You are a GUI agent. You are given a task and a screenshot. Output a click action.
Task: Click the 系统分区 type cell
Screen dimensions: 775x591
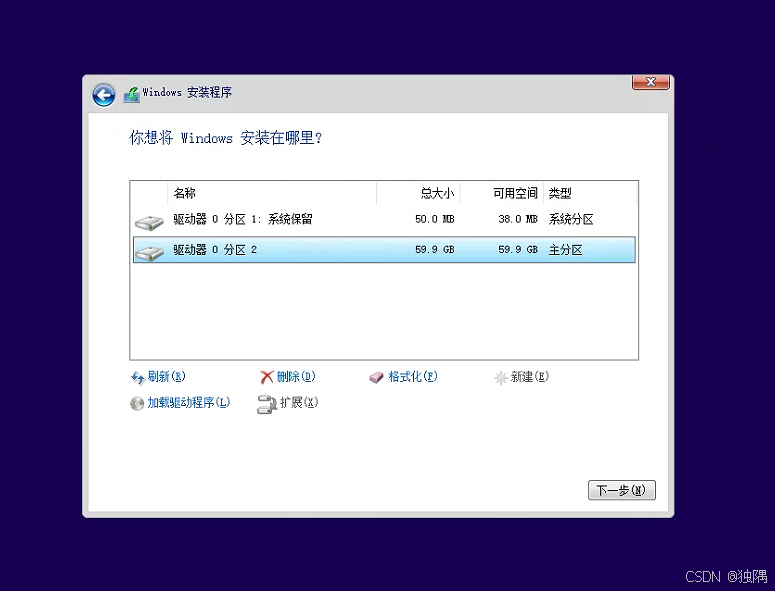[x=571, y=219]
